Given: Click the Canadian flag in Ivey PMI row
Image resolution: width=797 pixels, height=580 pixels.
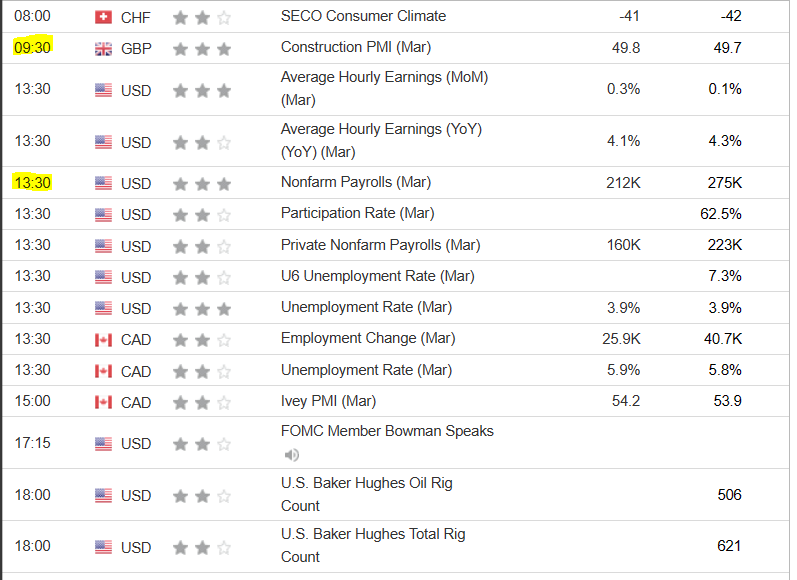Looking at the screenshot, I should pos(103,402).
